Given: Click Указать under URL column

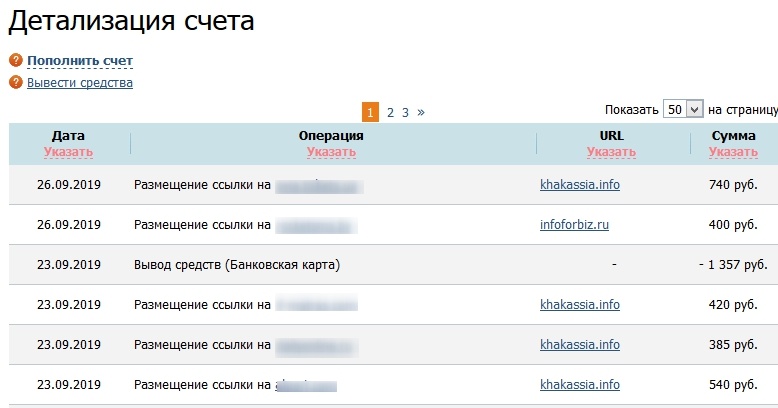Looking at the screenshot, I should coord(611,152).
